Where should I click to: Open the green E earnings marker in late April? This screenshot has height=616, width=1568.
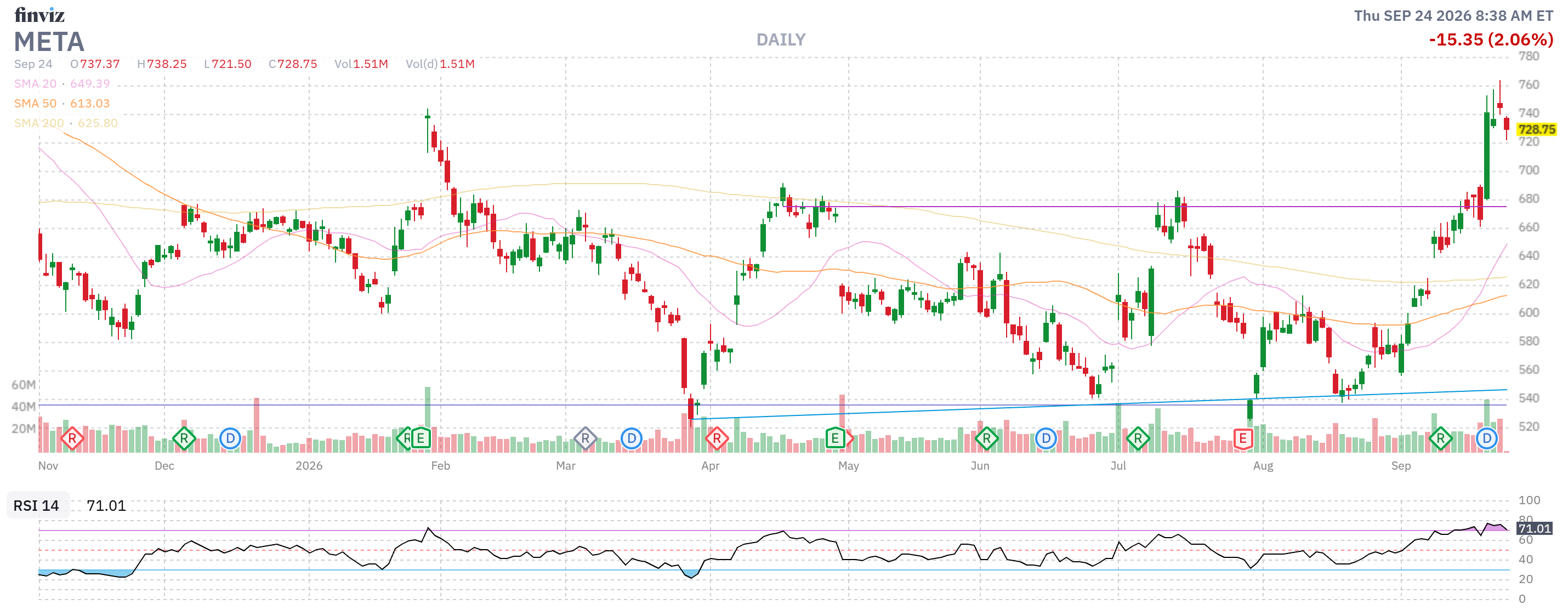tap(835, 438)
